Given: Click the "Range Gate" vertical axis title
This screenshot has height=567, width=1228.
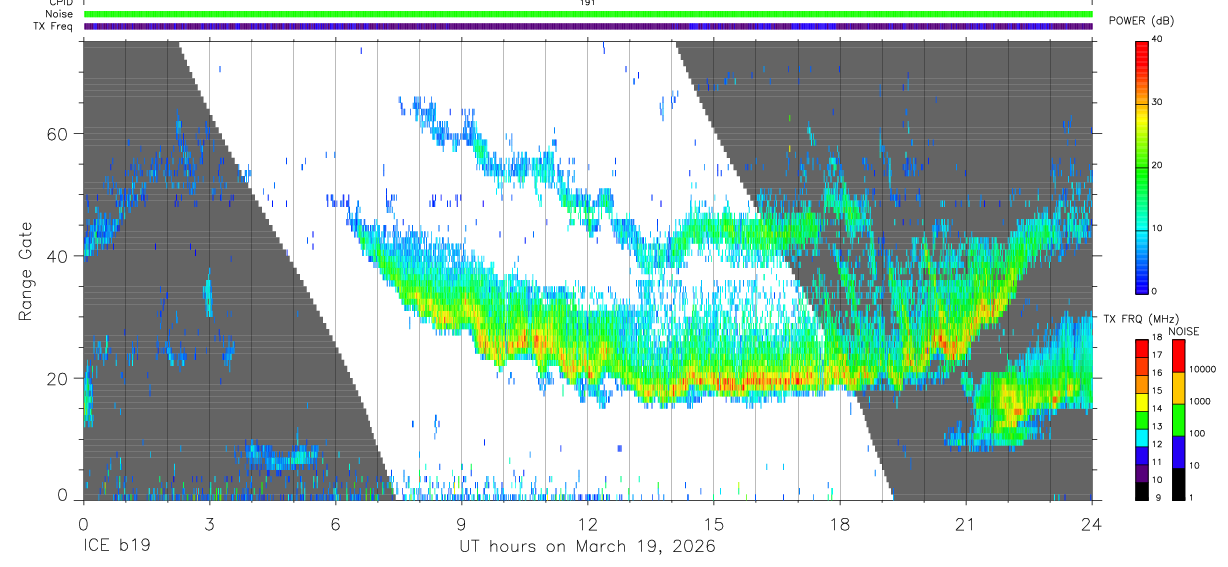Looking at the screenshot, I should [26, 270].
